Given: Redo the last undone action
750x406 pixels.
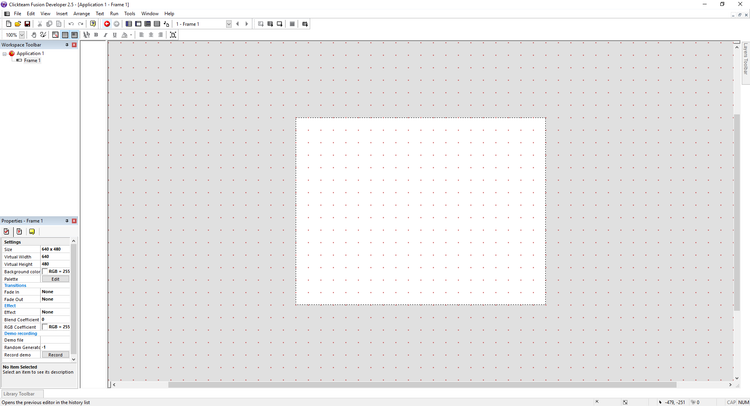Looking at the screenshot, I should 80,24.
